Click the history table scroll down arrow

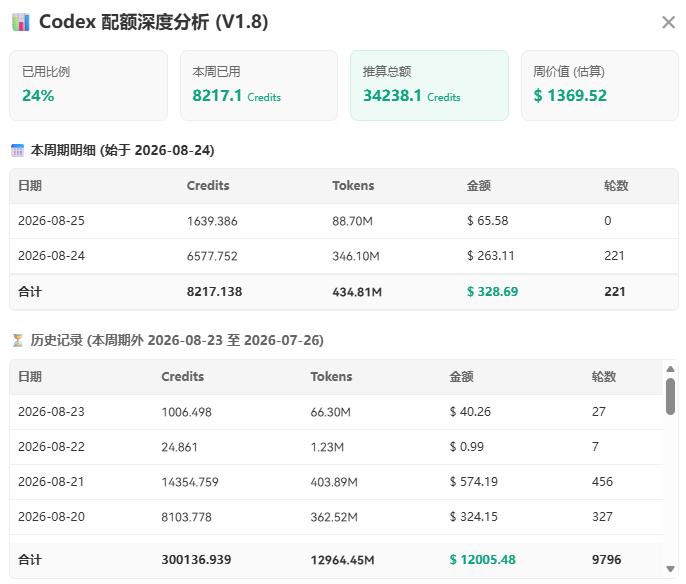tap(670, 569)
